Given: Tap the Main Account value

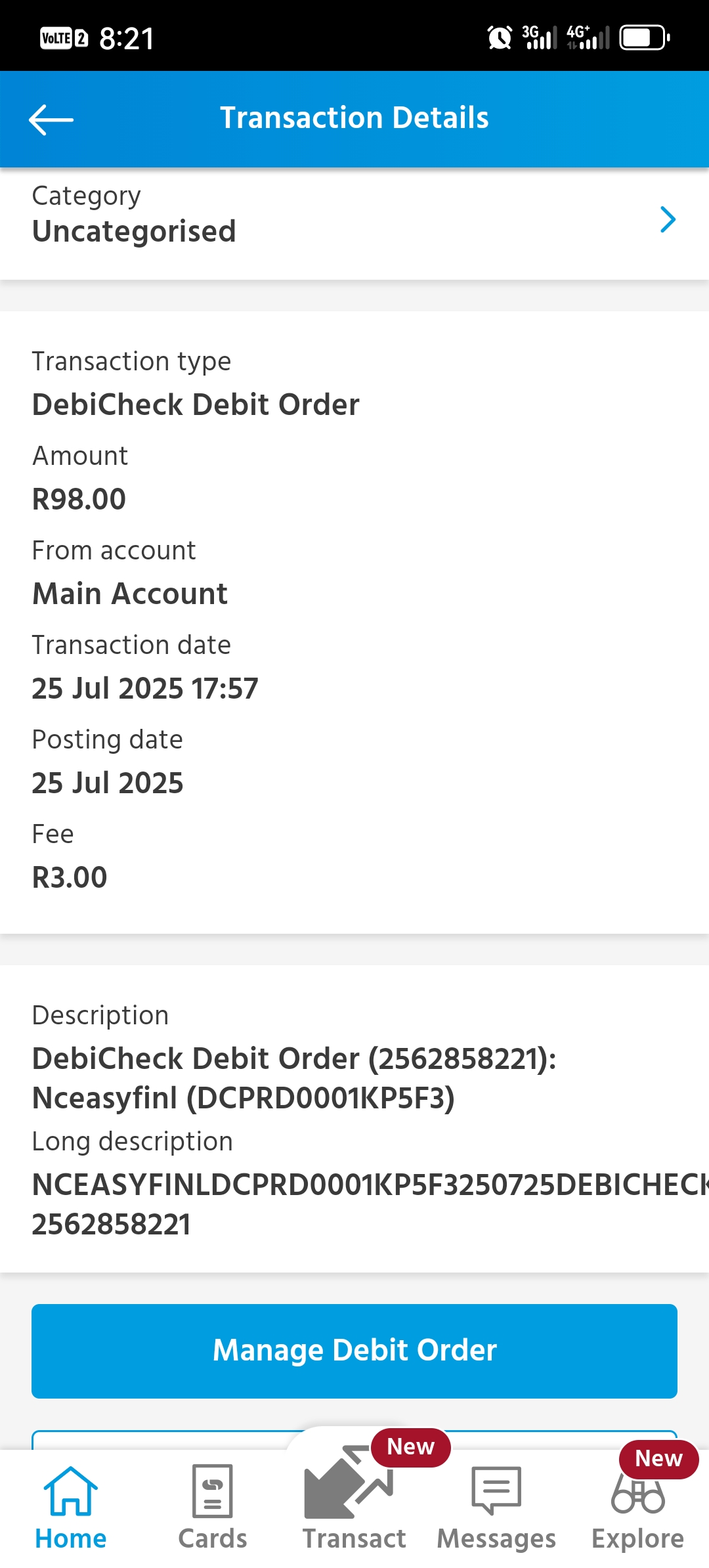Looking at the screenshot, I should pyautogui.click(x=130, y=594).
